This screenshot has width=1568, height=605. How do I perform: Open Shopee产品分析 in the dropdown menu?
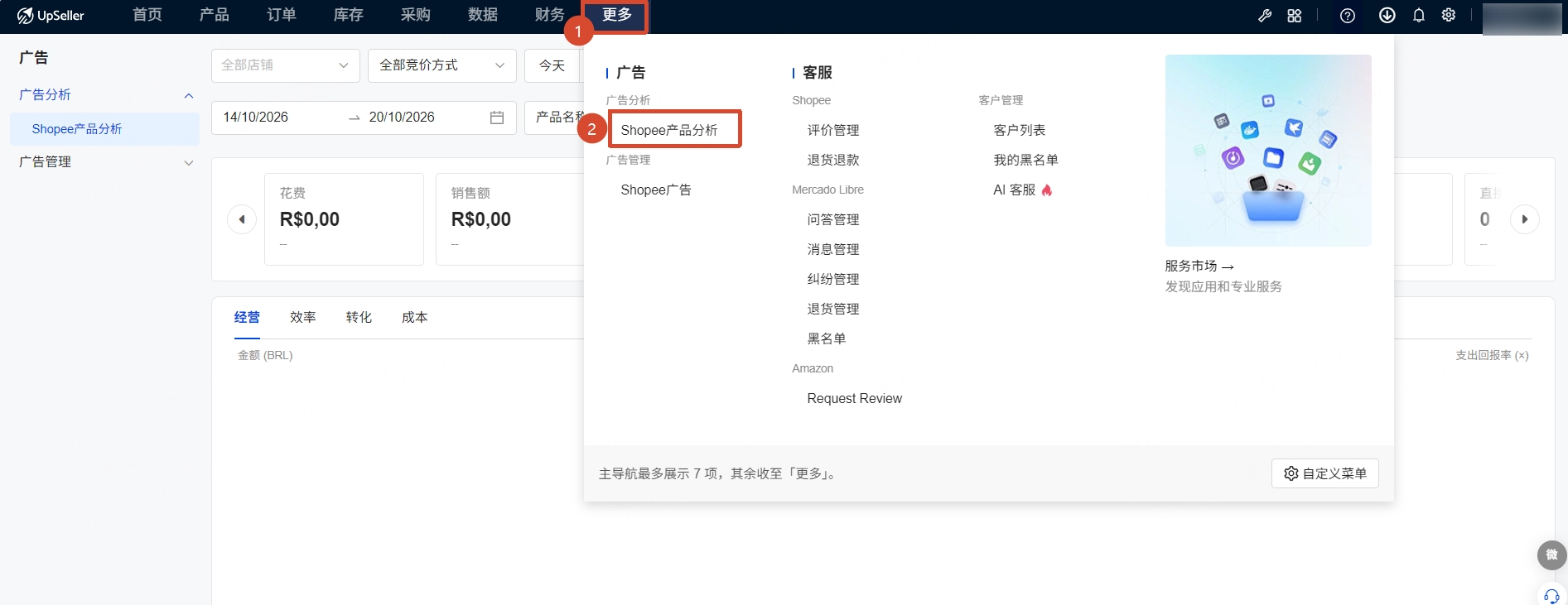(669, 130)
